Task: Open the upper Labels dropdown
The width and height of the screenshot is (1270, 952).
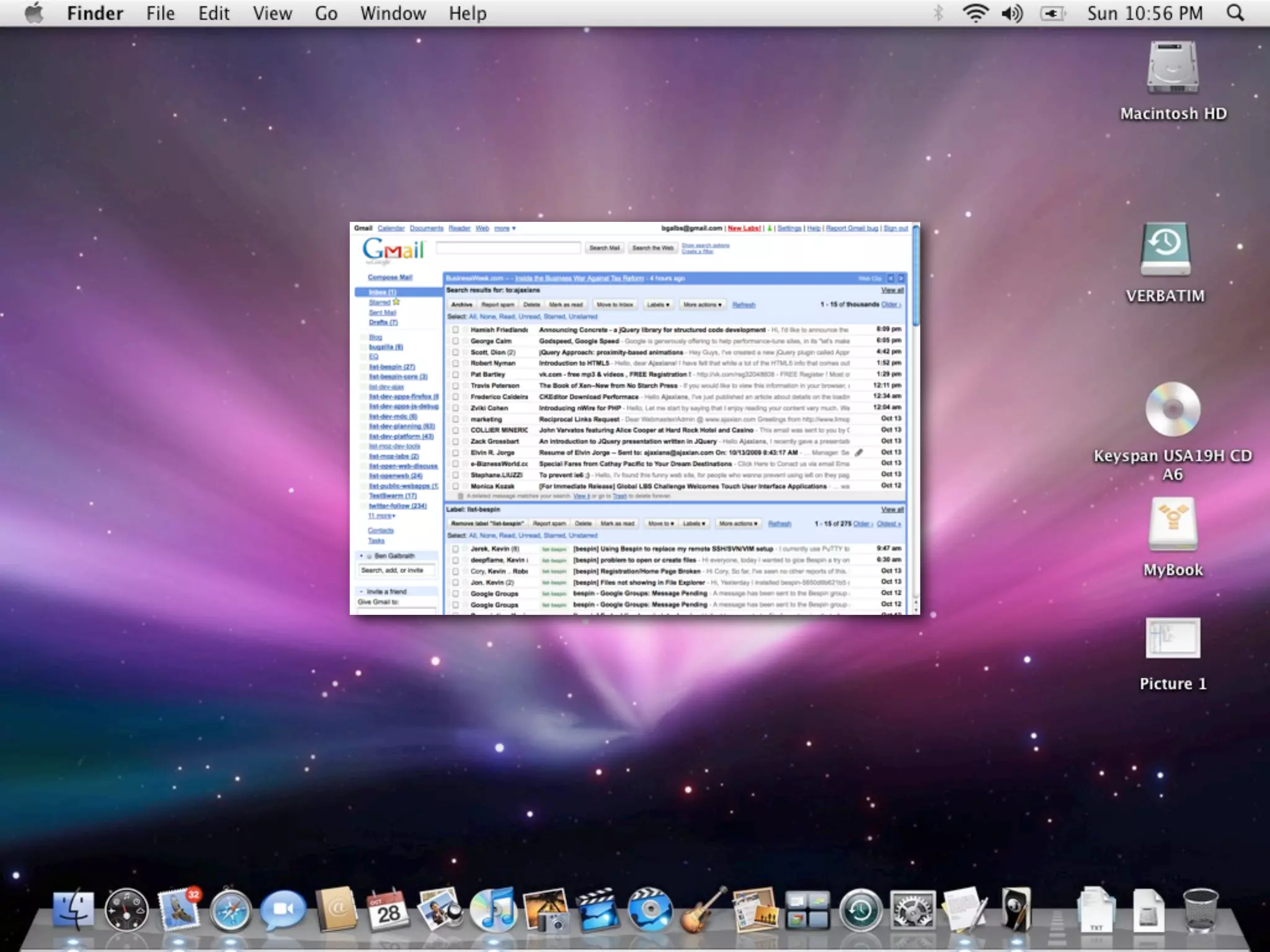Action: (x=658, y=305)
